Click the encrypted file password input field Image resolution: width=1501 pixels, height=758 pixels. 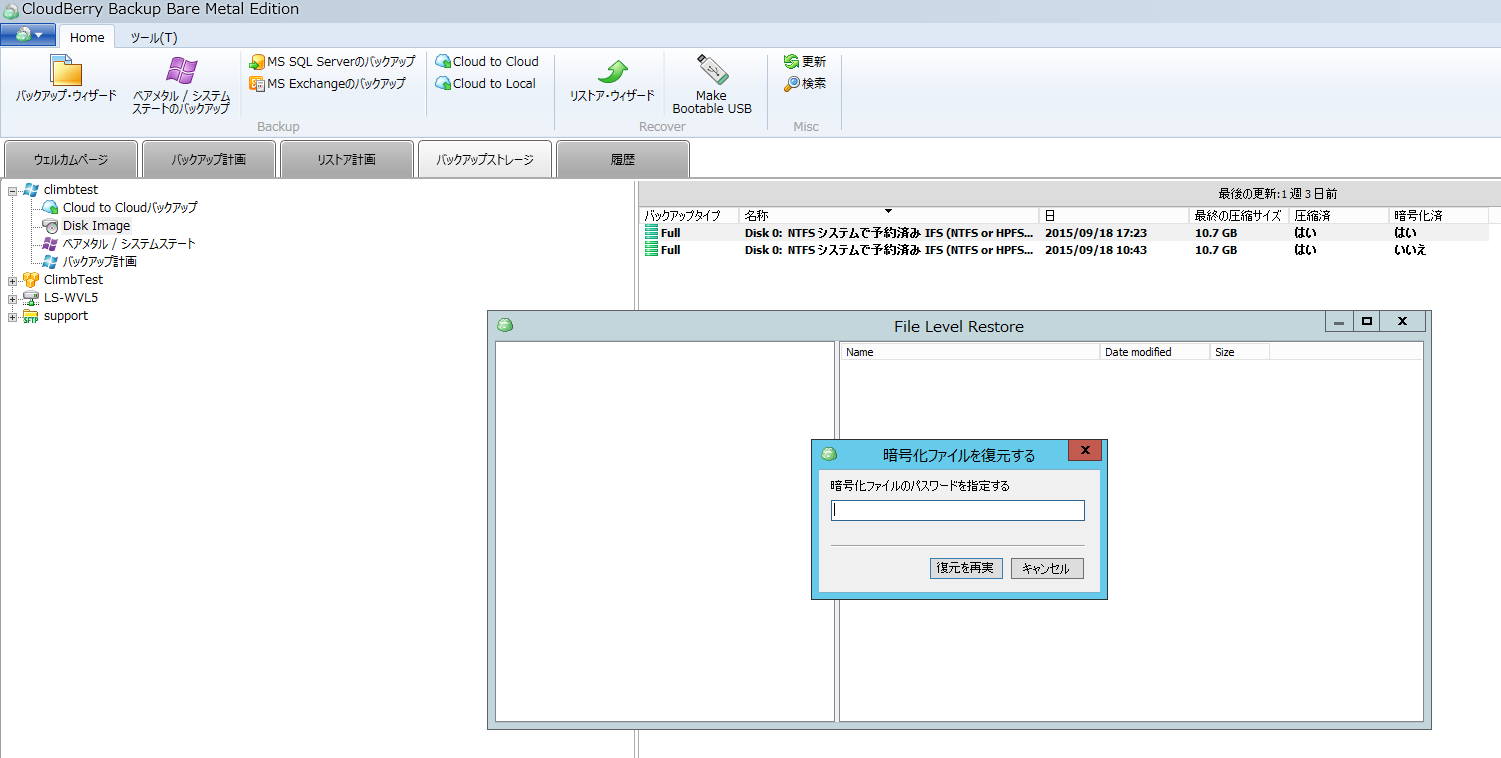tap(958, 511)
